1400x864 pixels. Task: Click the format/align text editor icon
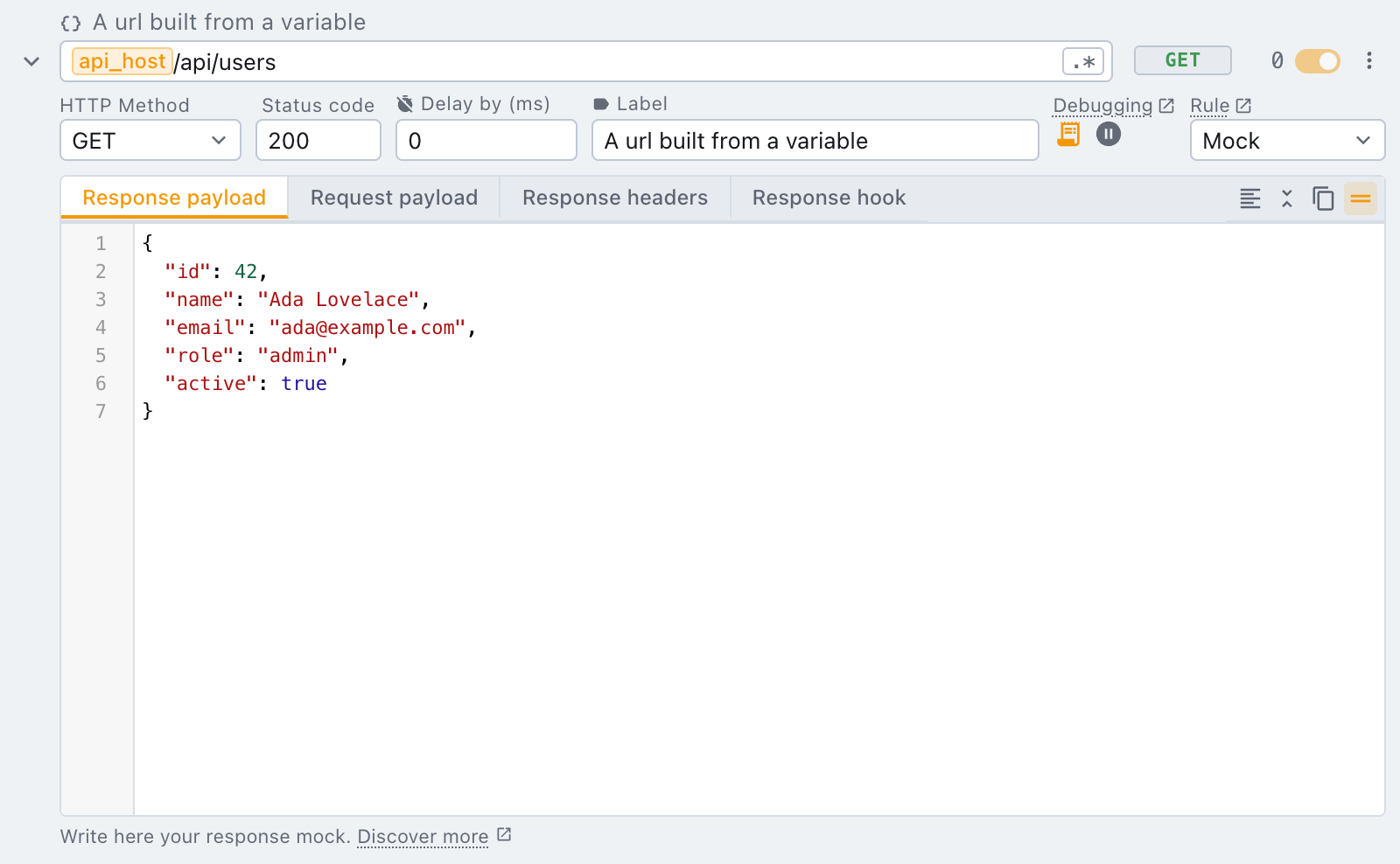[x=1250, y=199]
